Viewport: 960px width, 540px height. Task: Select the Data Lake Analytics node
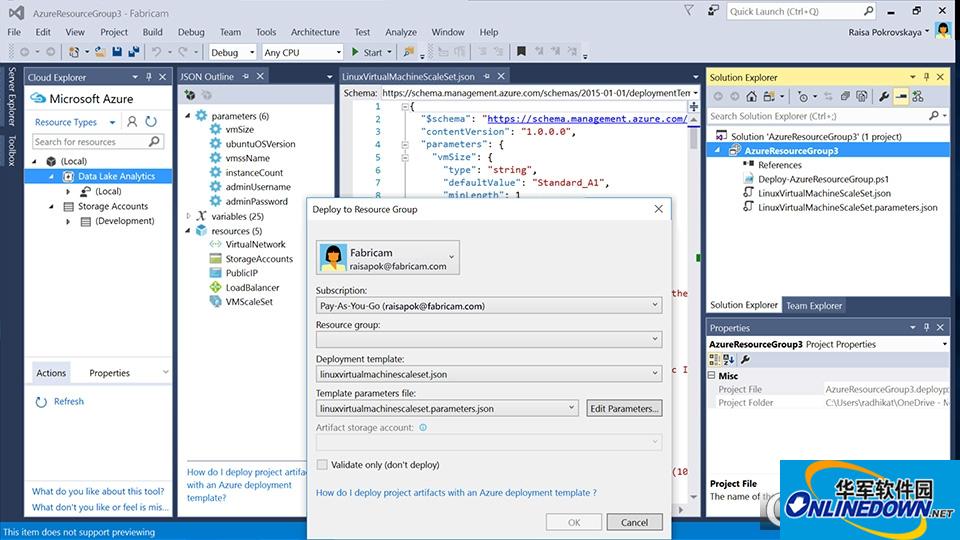(116, 176)
